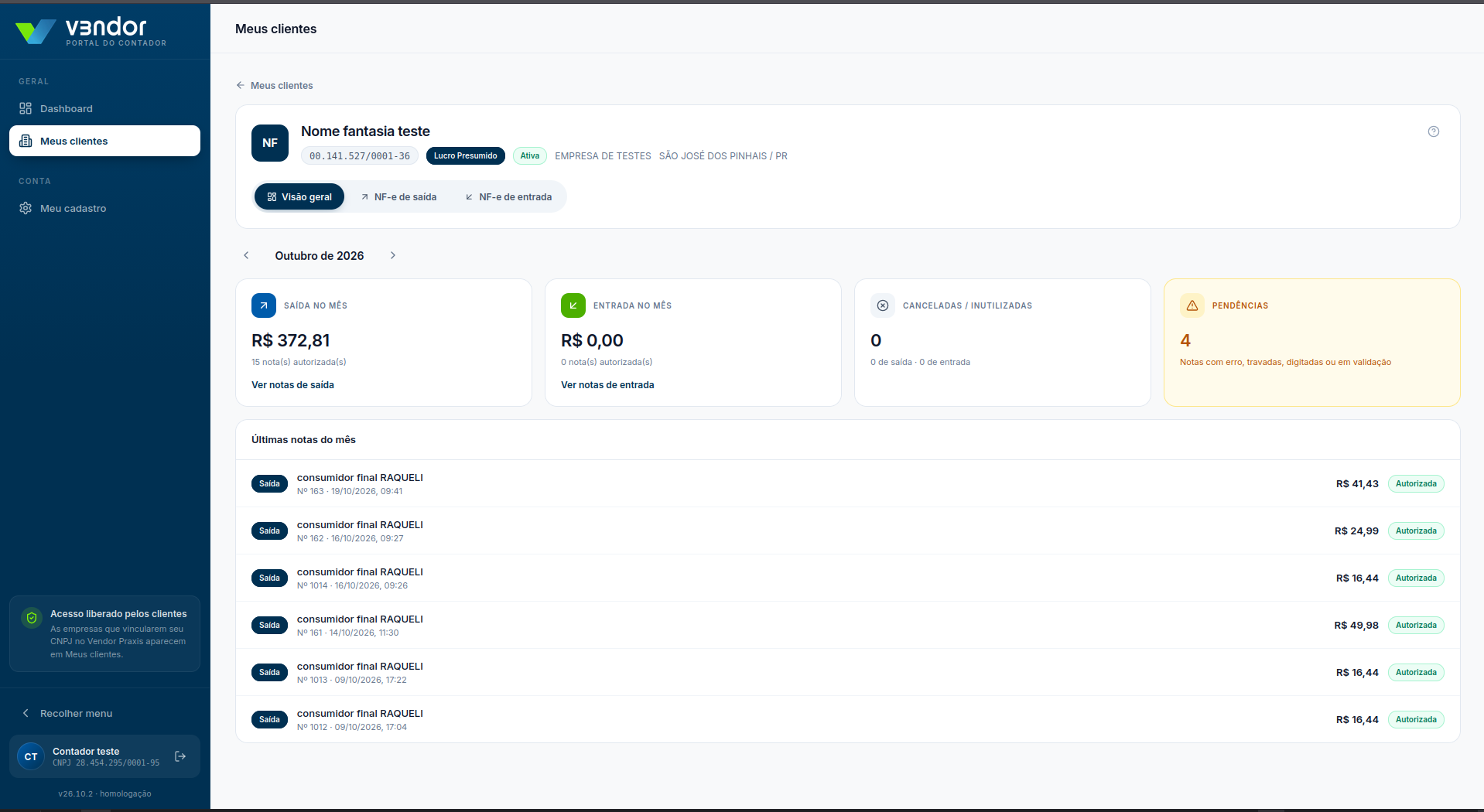Screen dimensions: 1484x812
Task: Open note Nº 1014 row
Action: pyautogui.click(x=847, y=578)
